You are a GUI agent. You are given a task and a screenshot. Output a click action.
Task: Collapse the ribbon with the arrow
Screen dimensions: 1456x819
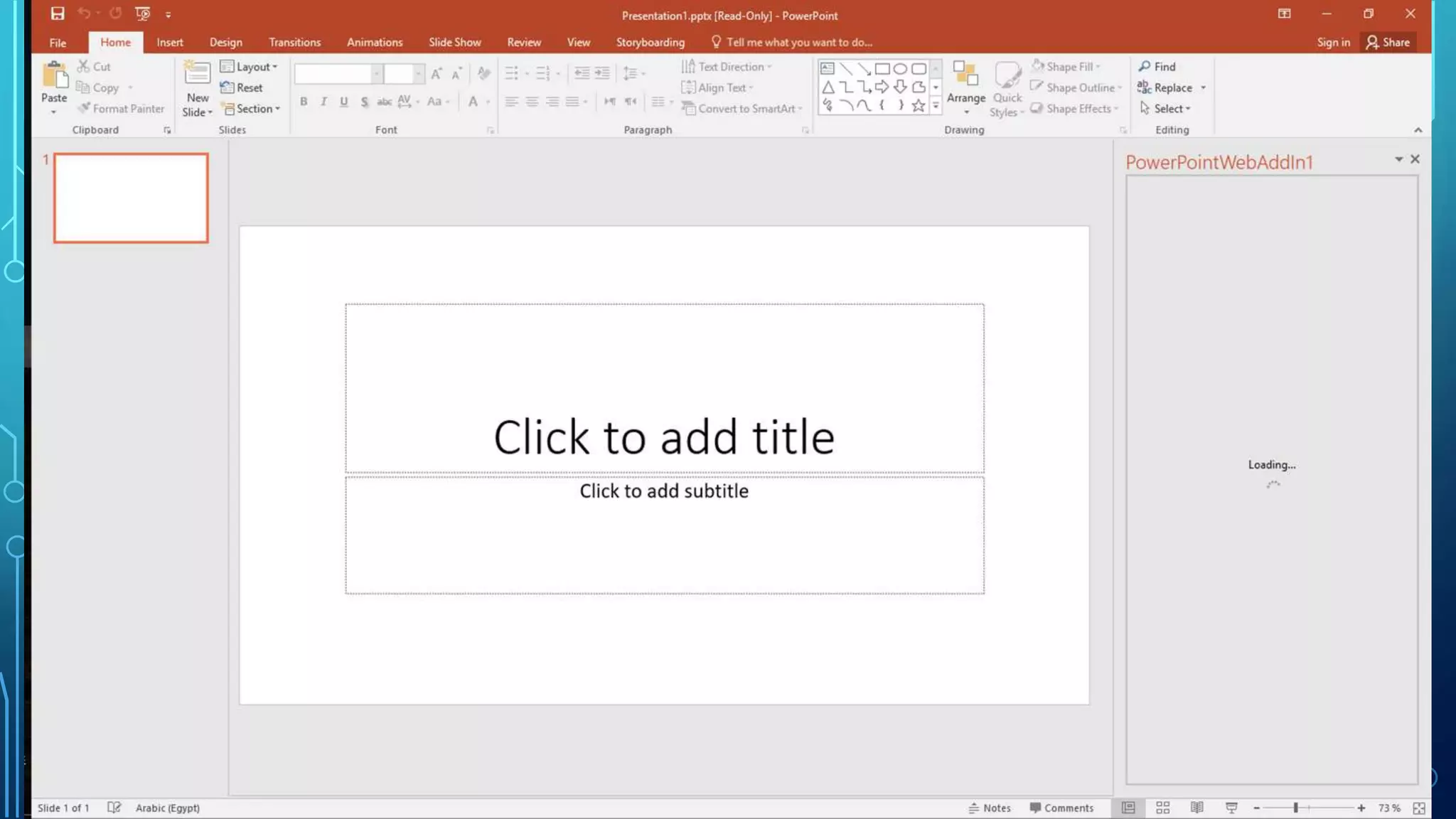pyautogui.click(x=1418, y=130)
